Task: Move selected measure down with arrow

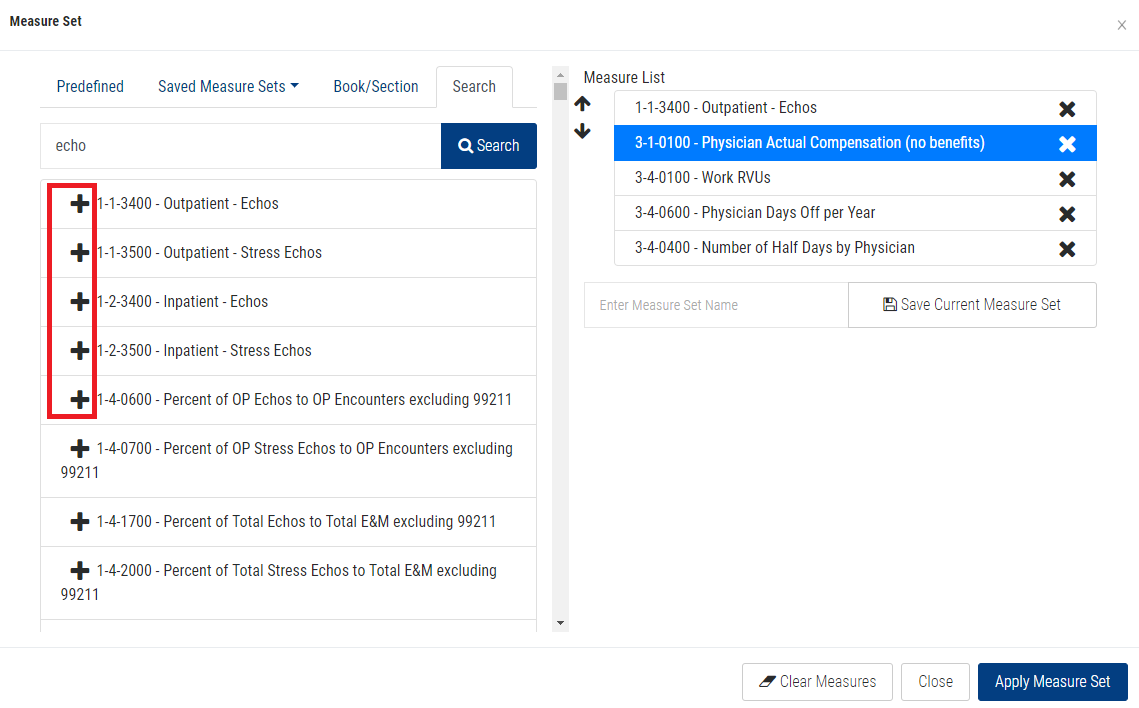Action: tap(583, 131)
